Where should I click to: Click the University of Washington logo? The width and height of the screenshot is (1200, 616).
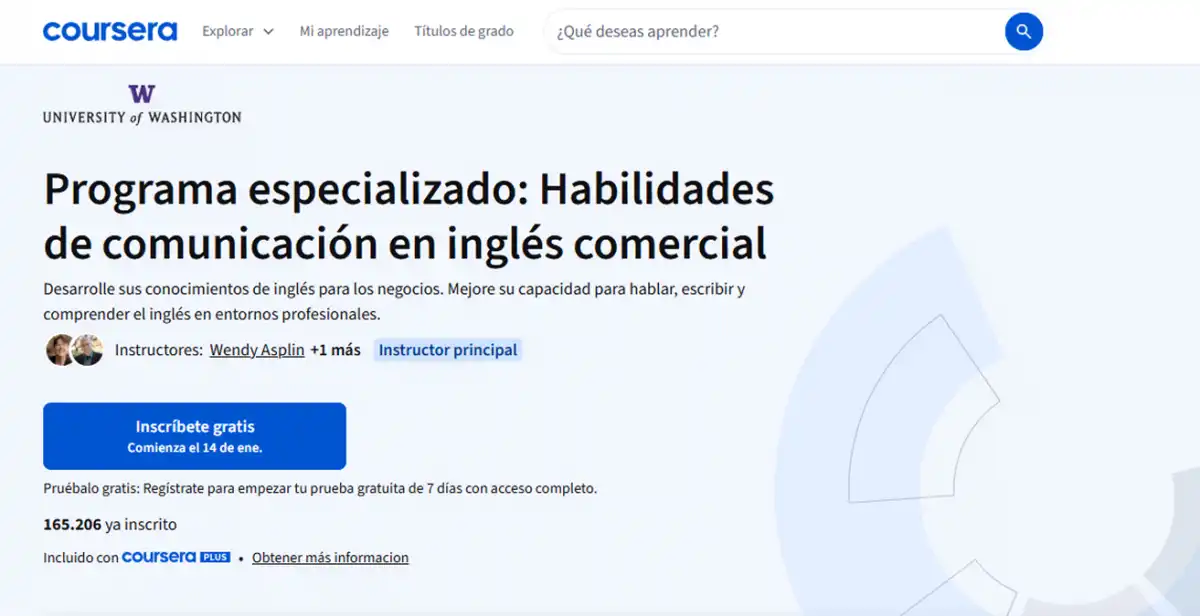pos(141,105)
